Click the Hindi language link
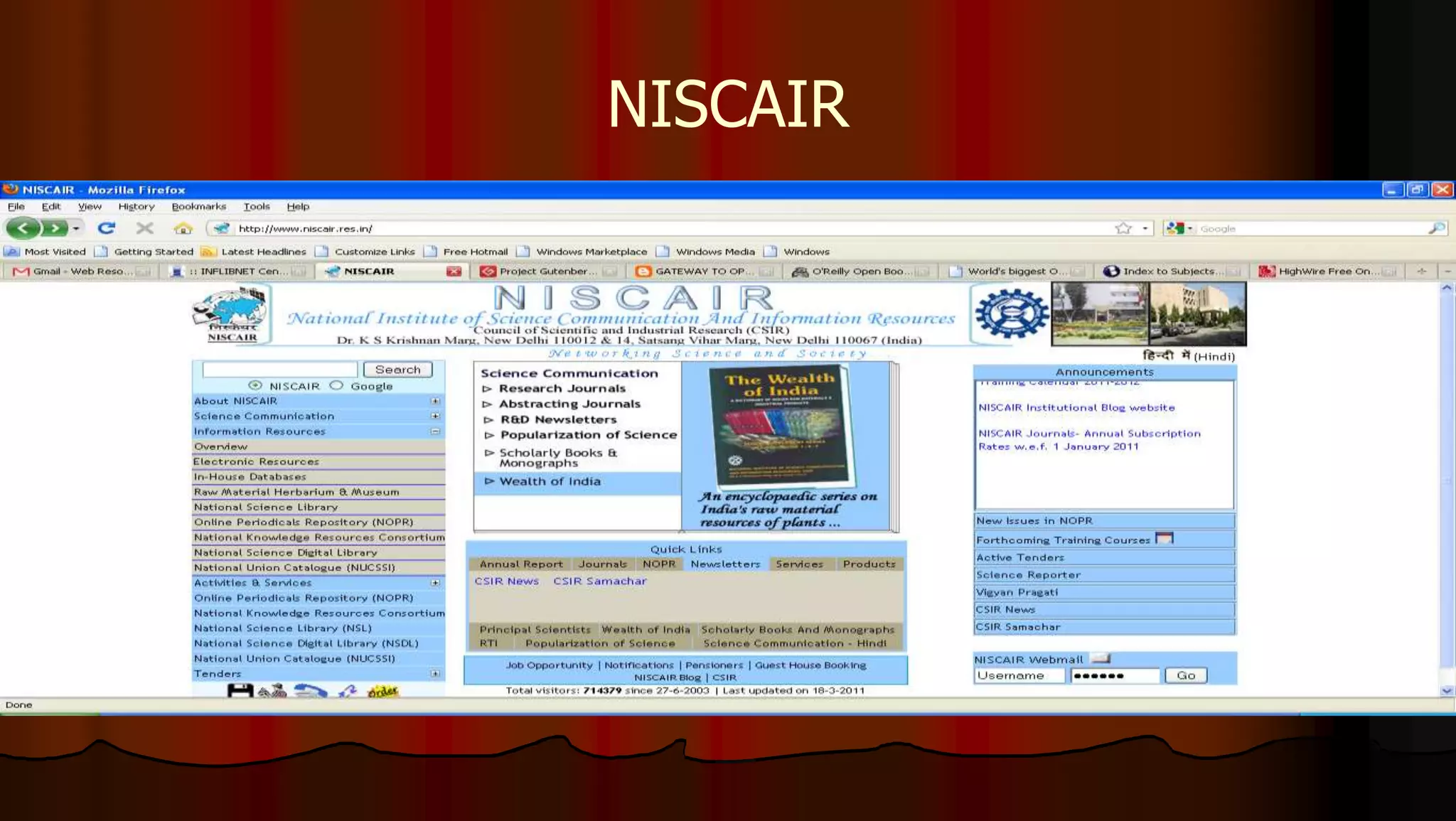 (x=1188, y=355)
